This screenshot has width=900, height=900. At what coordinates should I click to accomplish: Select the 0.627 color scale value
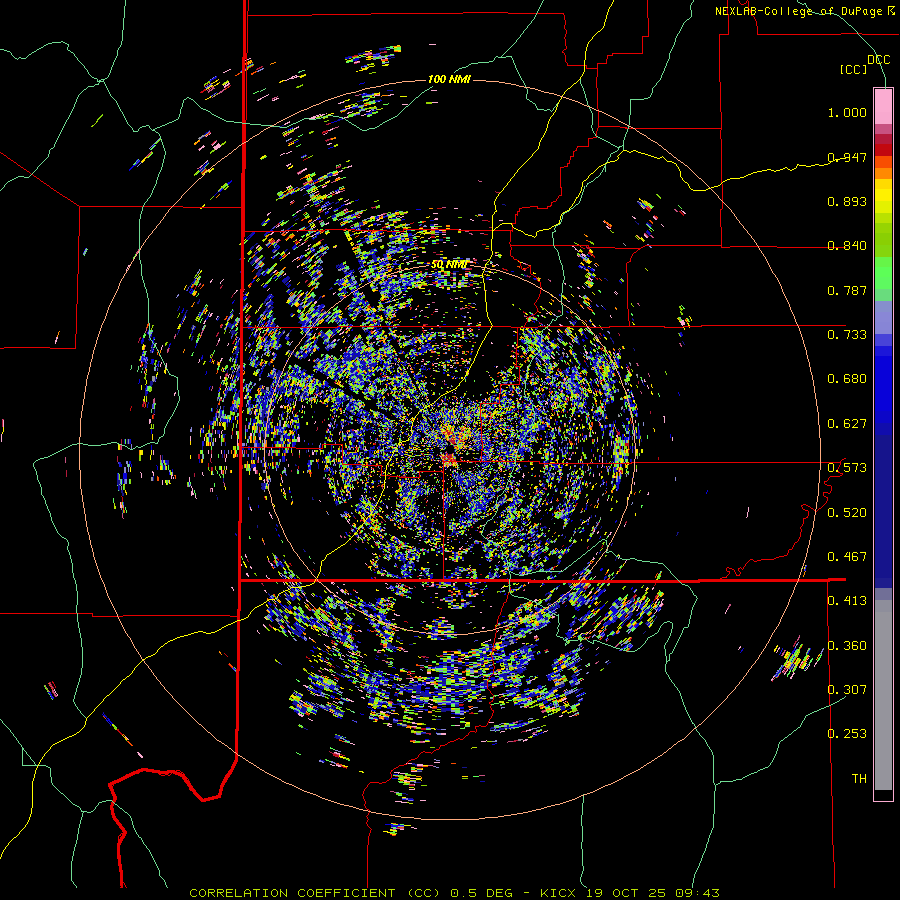point(847,424)
